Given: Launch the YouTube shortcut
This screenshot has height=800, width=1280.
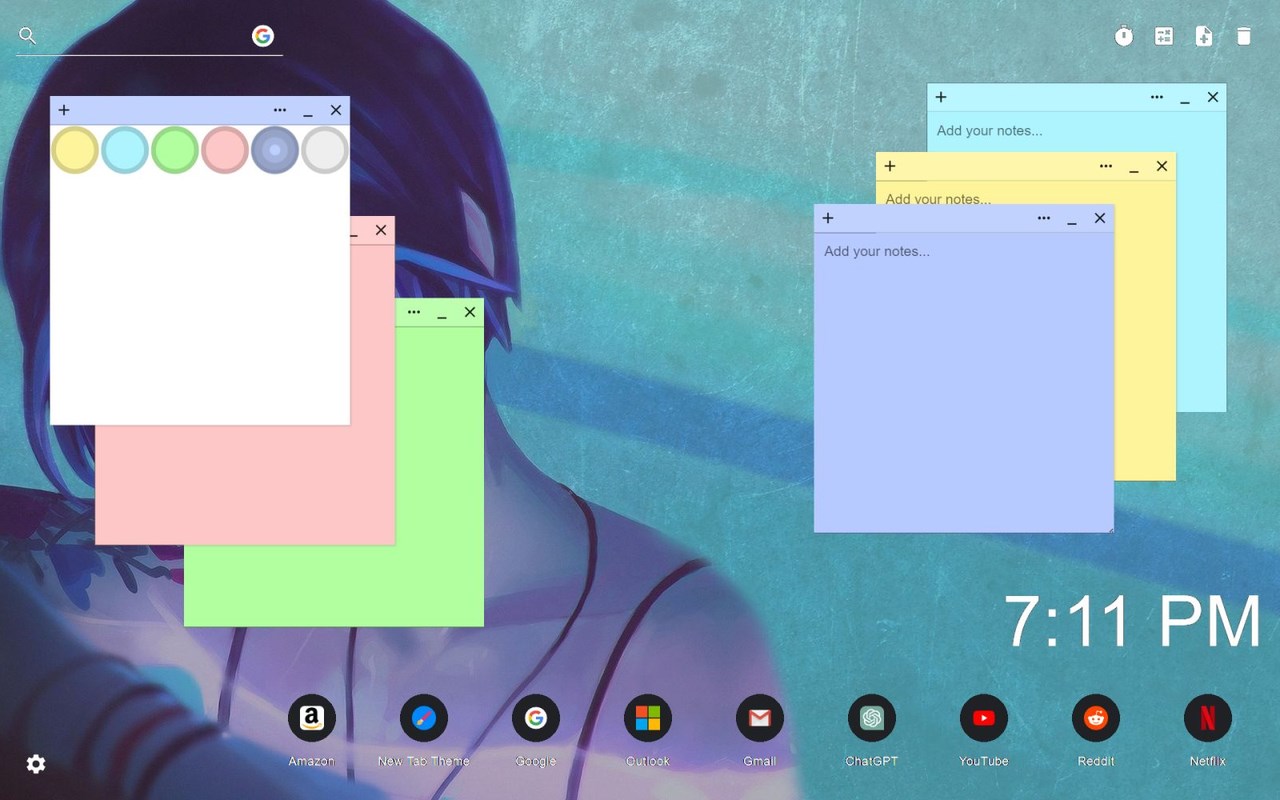Looking at the screenshot, I should pos(984,718).
